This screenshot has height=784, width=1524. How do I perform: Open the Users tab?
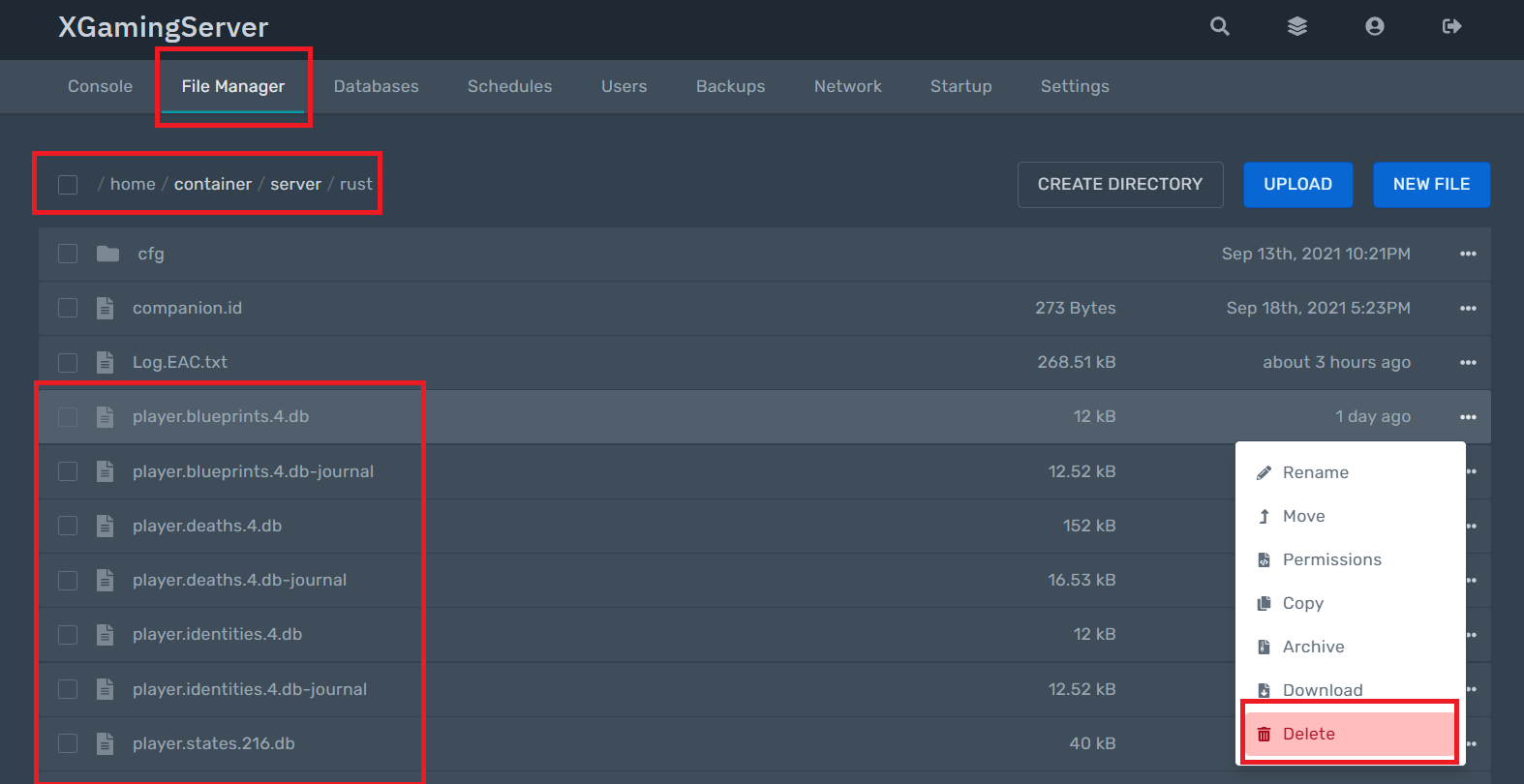[x=624, y=86]
